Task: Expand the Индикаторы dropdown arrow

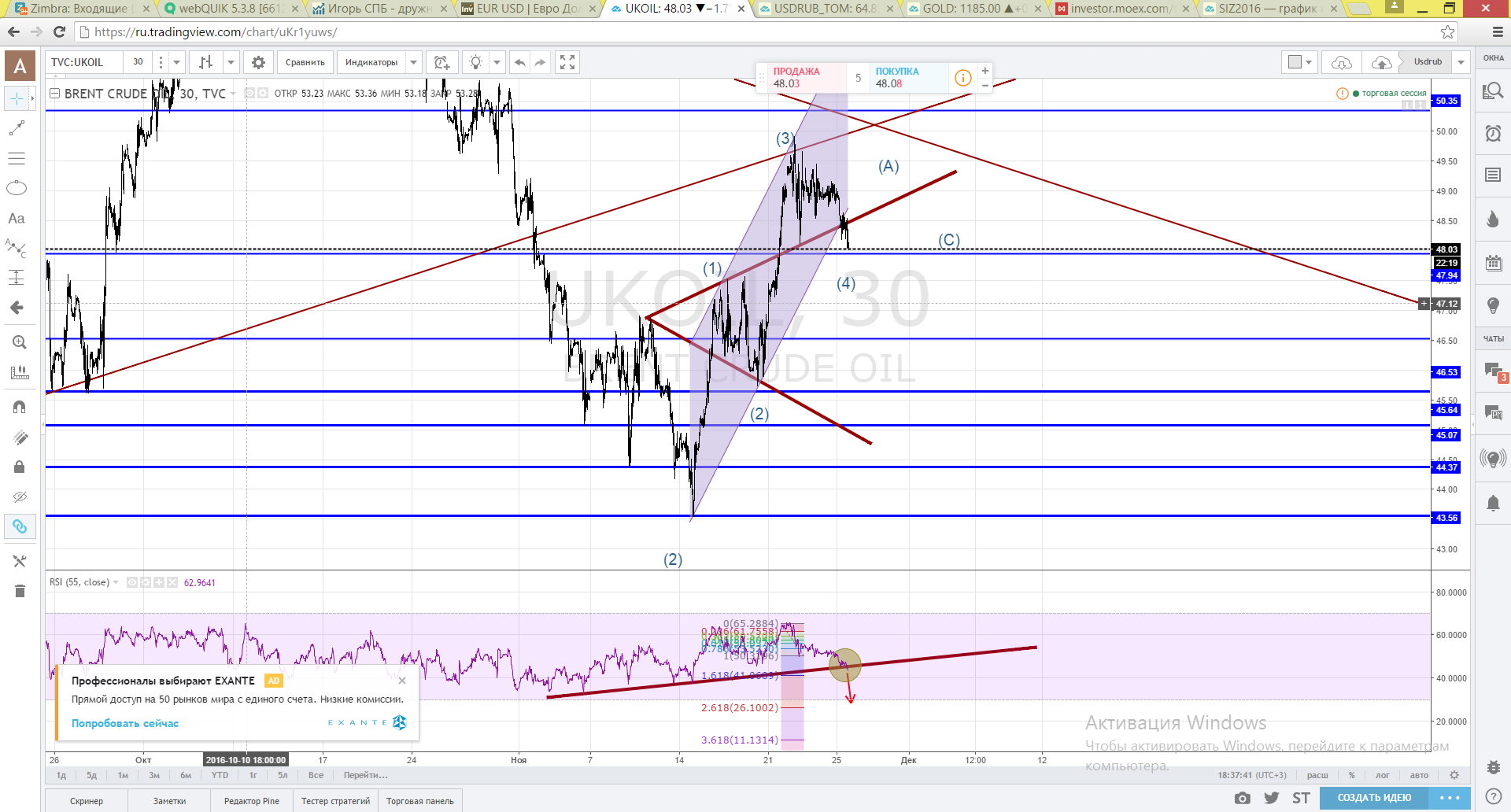Action: (x=414, y=62)
